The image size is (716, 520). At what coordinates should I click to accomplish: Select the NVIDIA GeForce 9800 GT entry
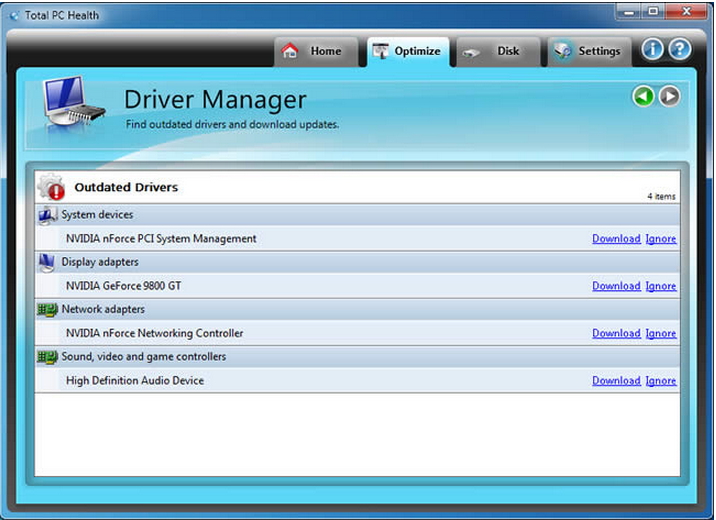click(358, 286)
